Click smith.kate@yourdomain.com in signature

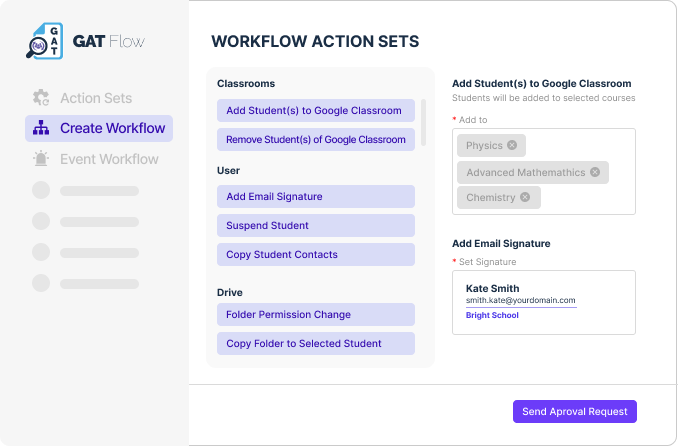coord(521,300)
